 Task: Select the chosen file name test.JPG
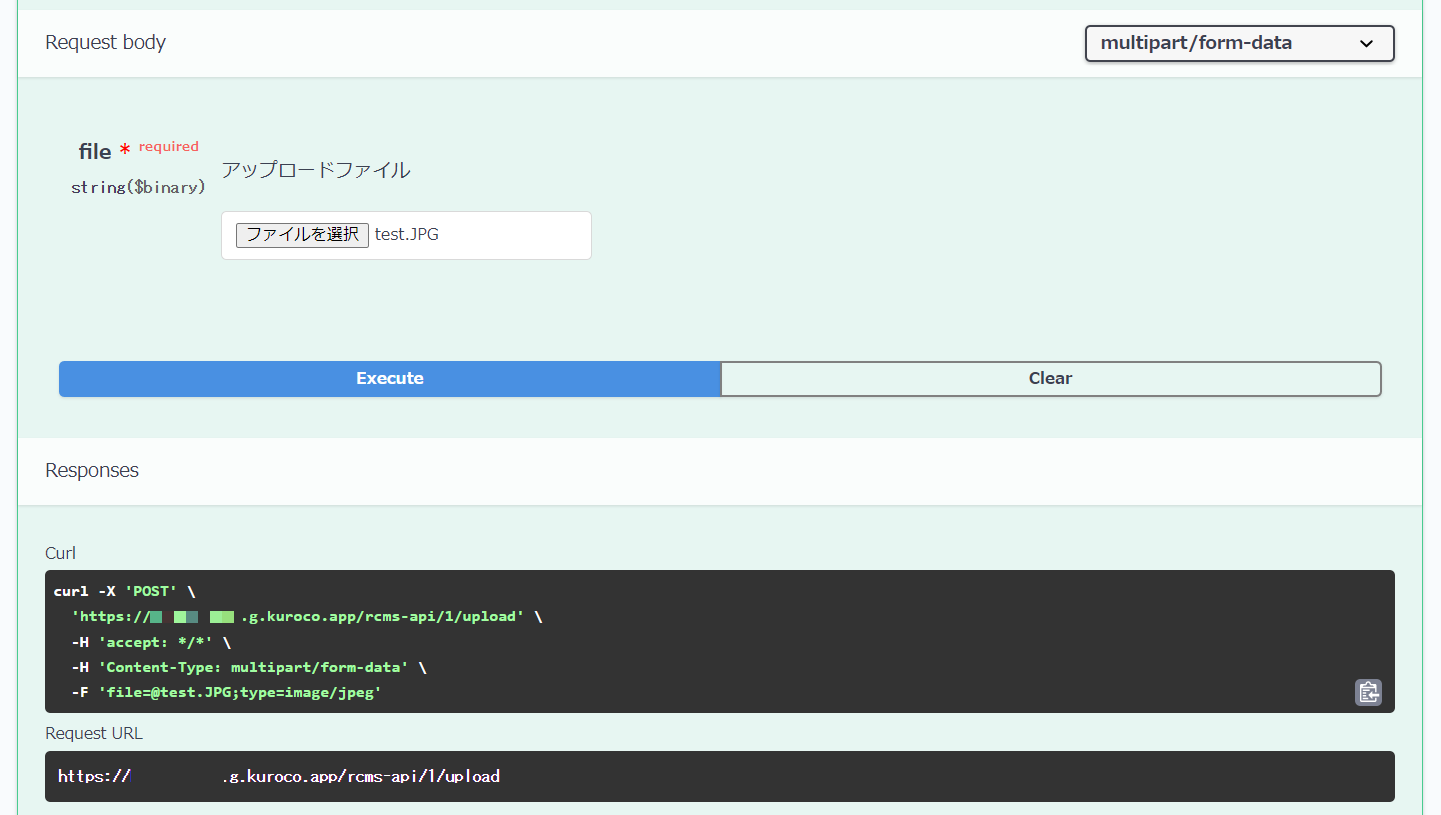pyautogui.click(x=407, y=235)
